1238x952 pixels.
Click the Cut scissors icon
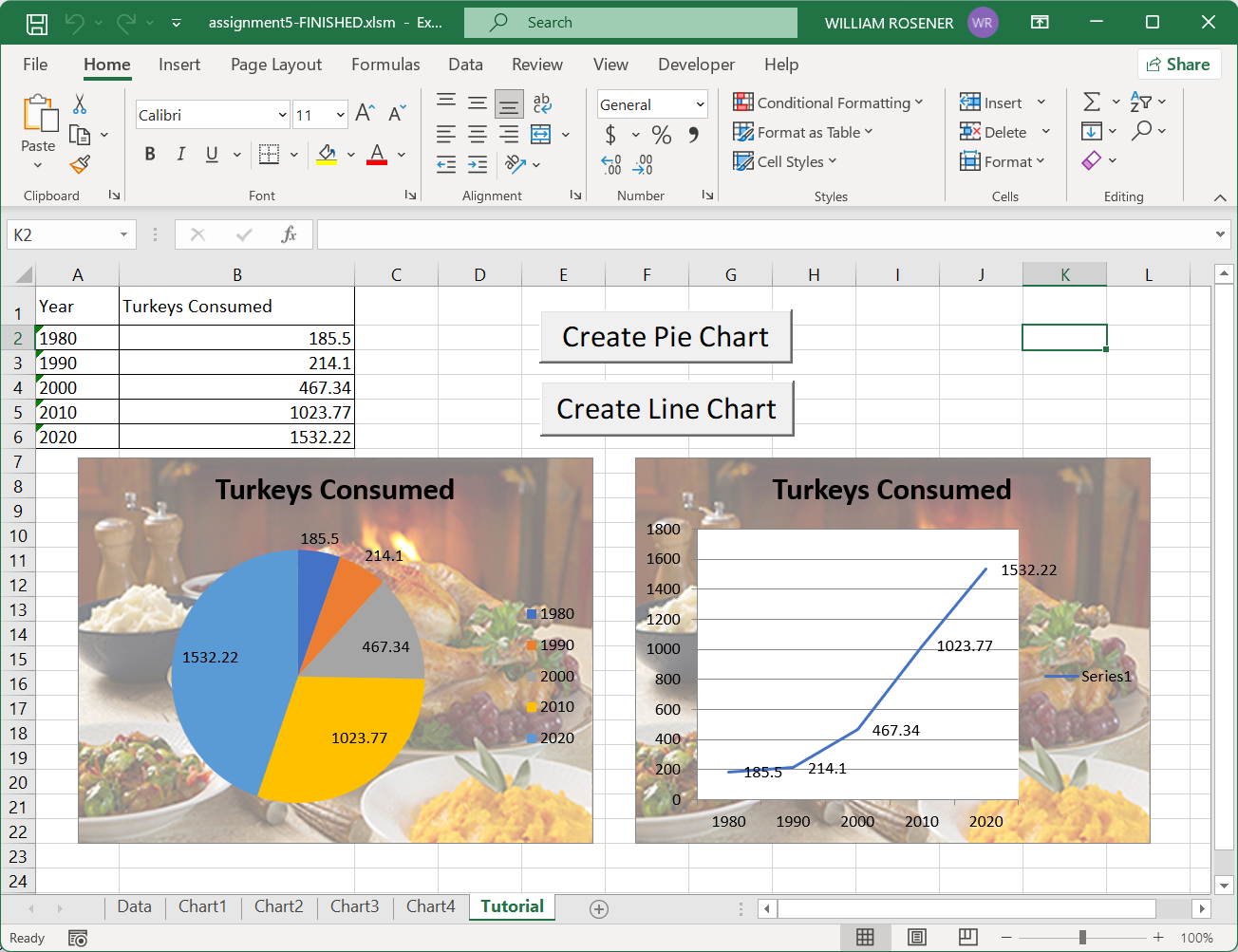(80, 104)
